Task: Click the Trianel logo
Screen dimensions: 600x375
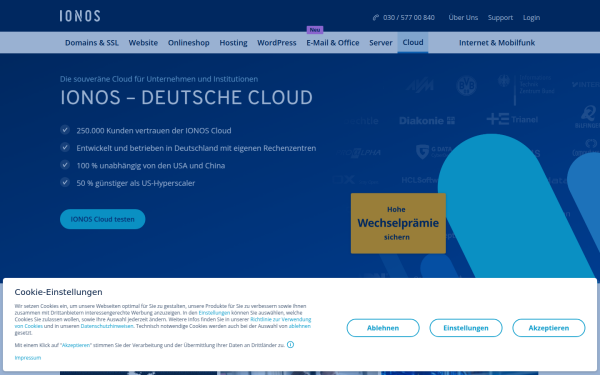Action: [512, 119]
